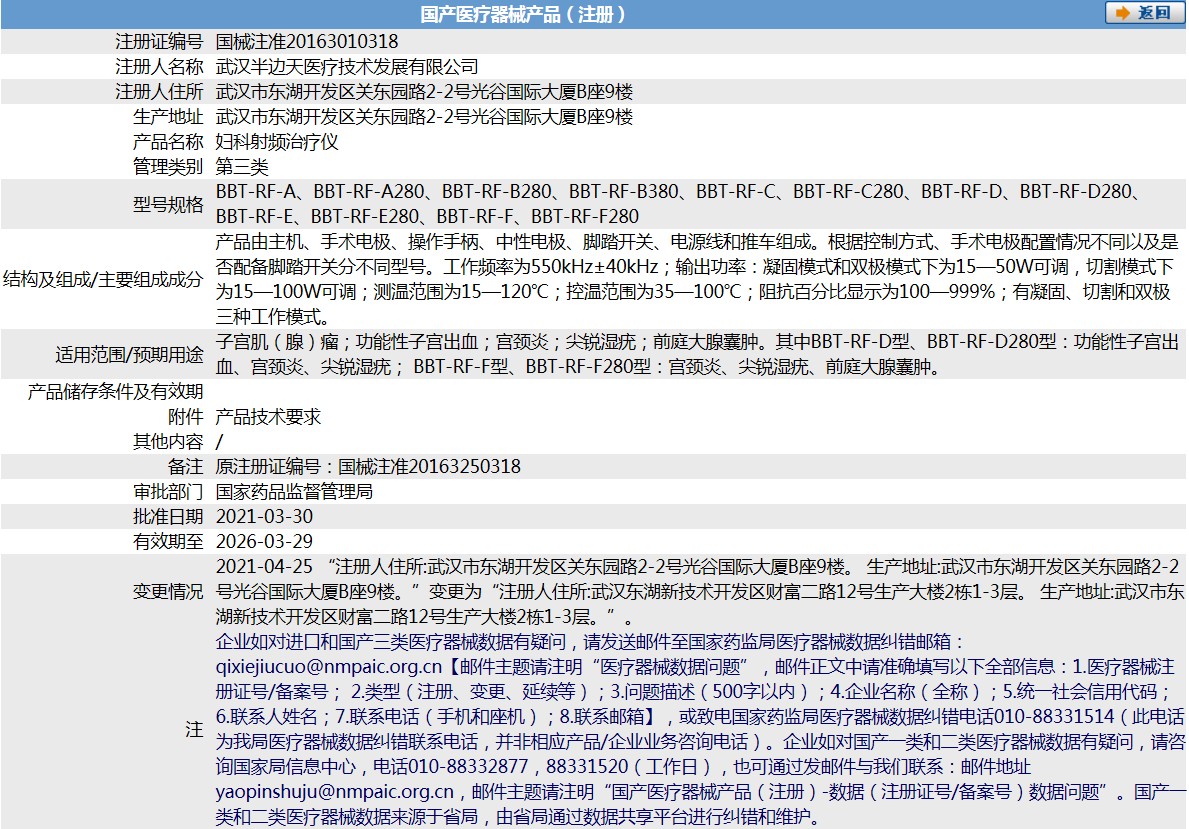
Task: Click email address yaopinshuju@nmpaic.org.cn
Action: 334,792
